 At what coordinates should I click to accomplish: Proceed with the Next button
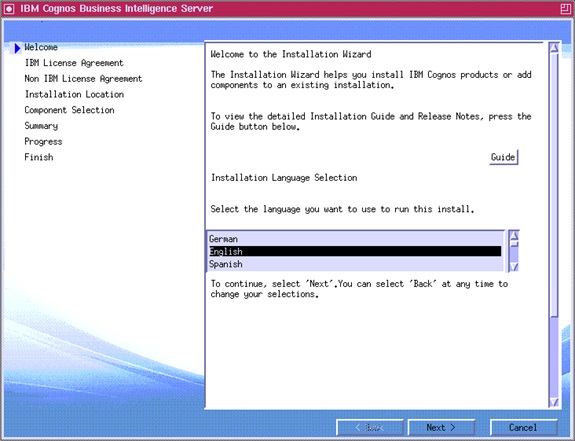[441, 428]
